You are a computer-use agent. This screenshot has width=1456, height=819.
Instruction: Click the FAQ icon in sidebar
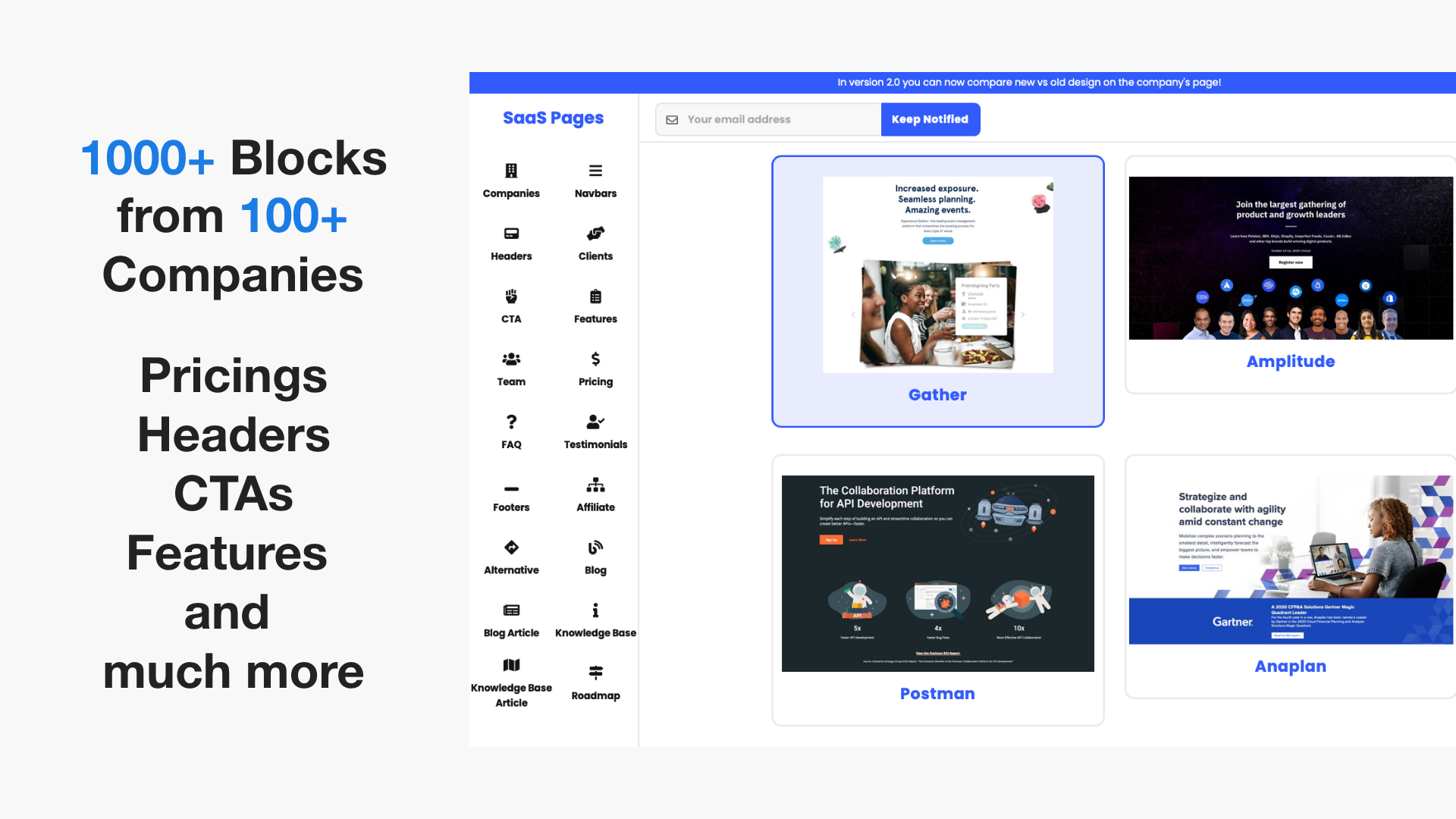pos(511,422)
